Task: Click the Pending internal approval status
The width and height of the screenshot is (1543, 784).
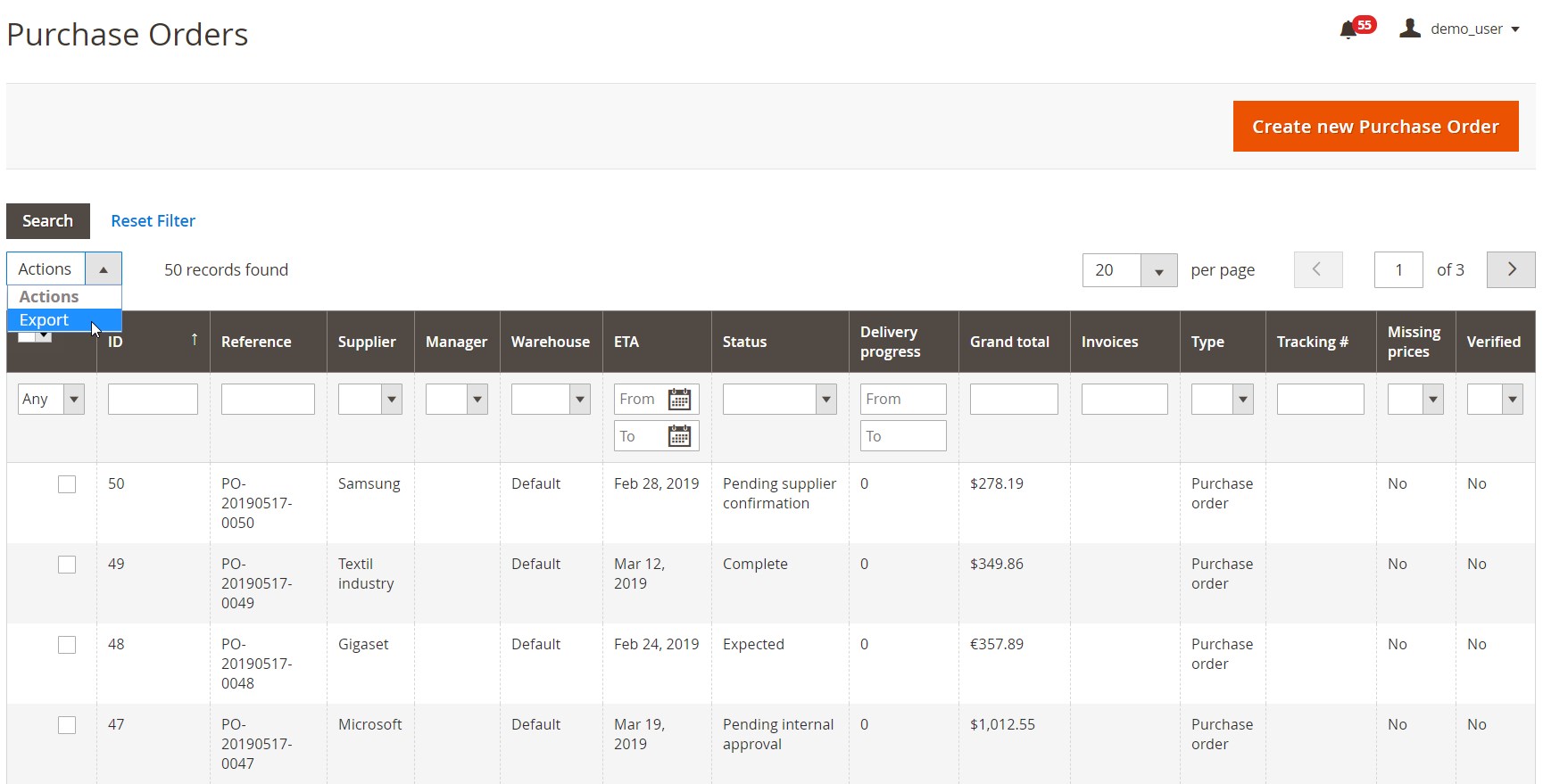Action: pyautogui.click(x=778, y=734)
